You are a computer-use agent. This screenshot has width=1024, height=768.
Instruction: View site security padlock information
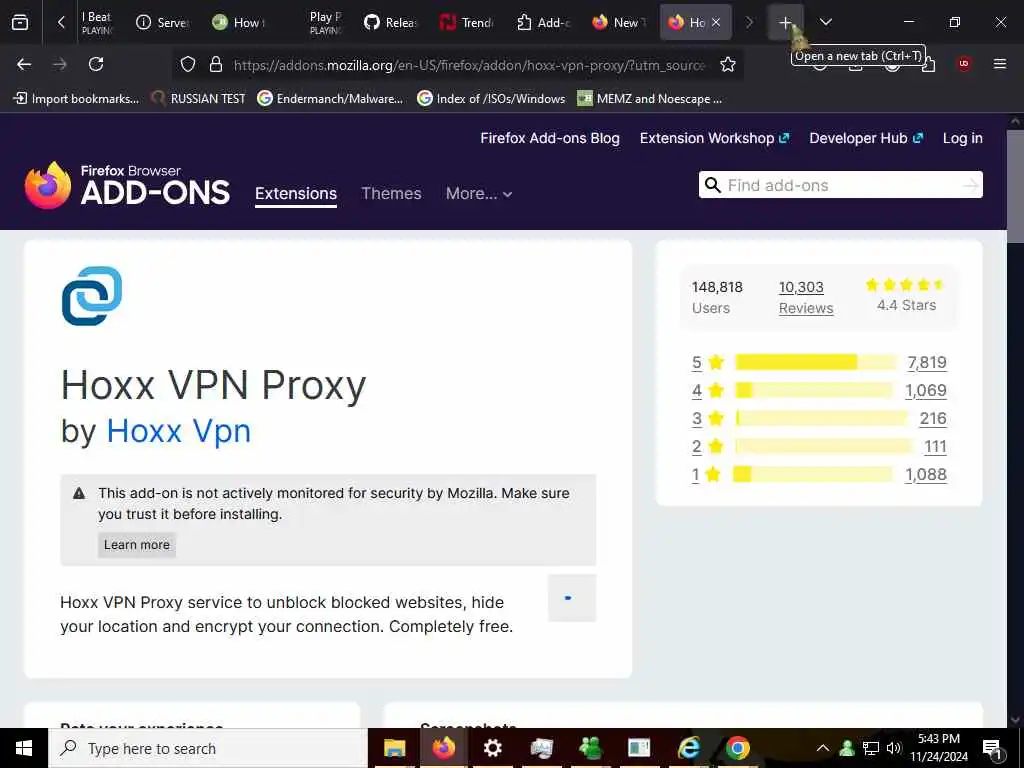point(216,64)
